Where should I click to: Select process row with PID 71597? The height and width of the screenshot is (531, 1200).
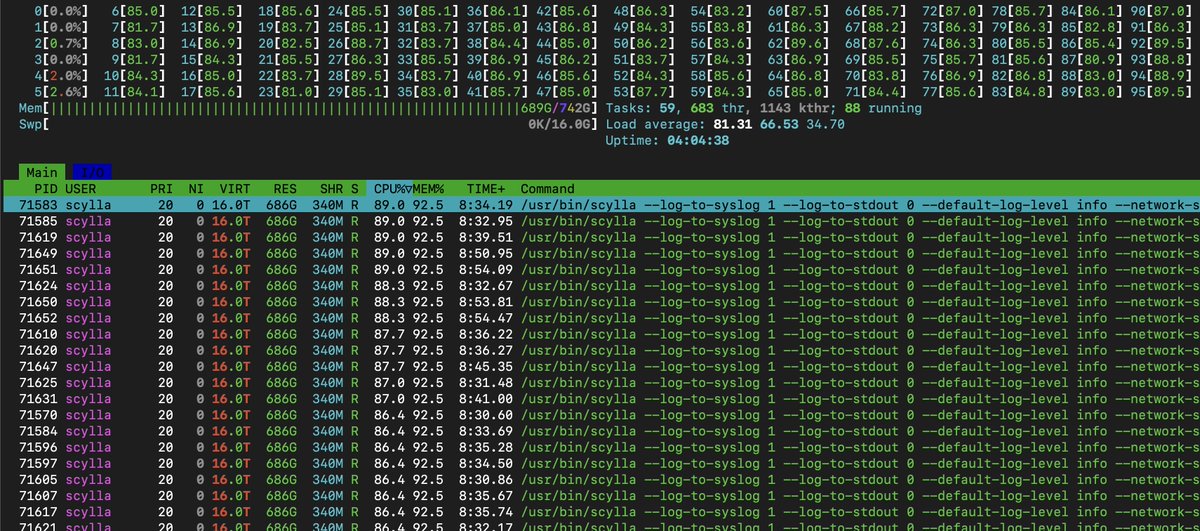tap(600, 463)
